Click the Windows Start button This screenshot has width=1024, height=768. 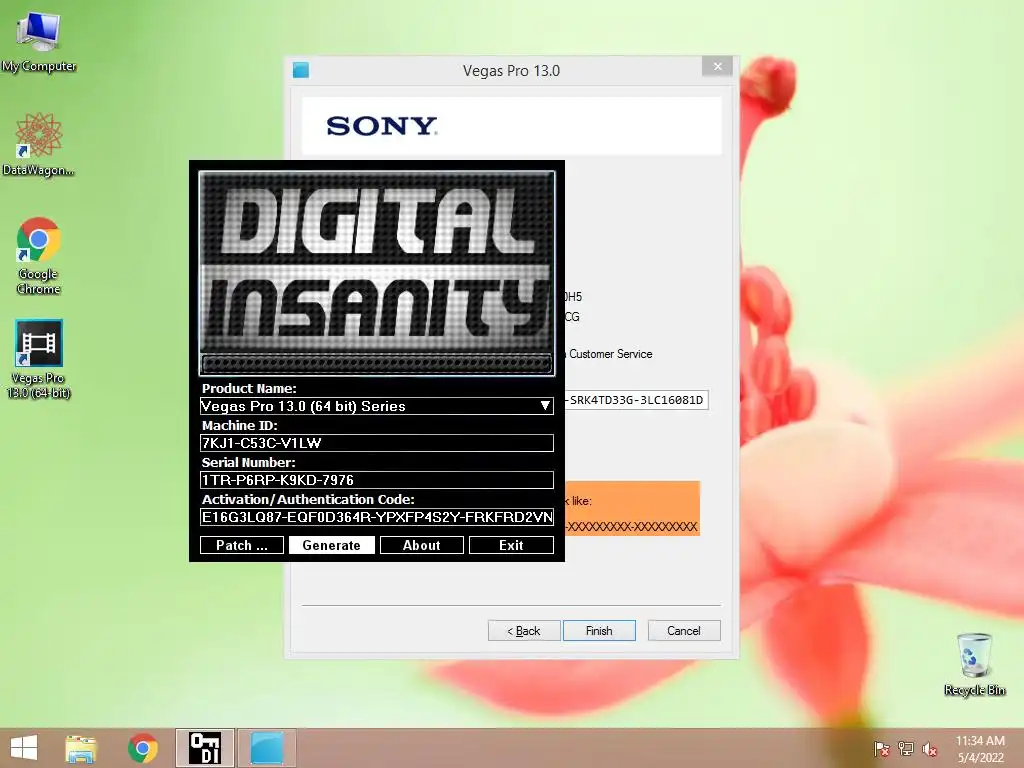[24, 748]
